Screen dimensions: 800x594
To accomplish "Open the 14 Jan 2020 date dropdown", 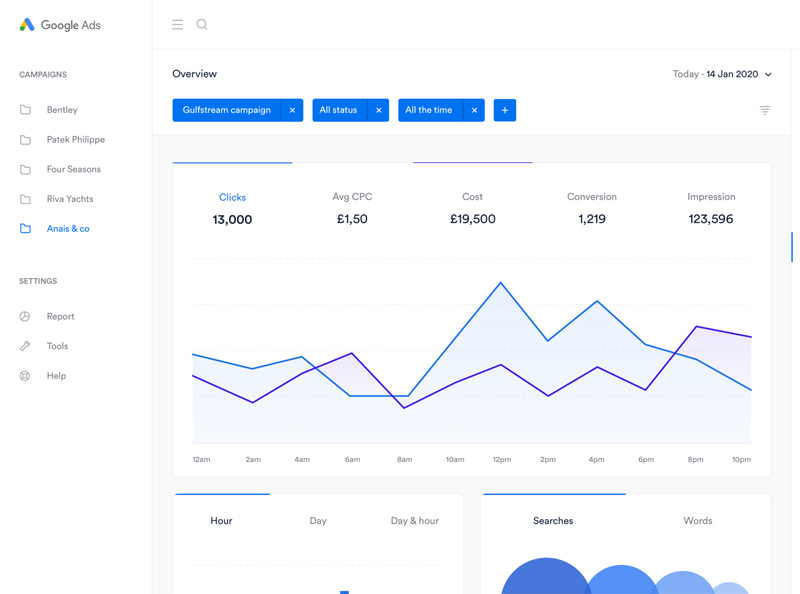I will (722, 74).
